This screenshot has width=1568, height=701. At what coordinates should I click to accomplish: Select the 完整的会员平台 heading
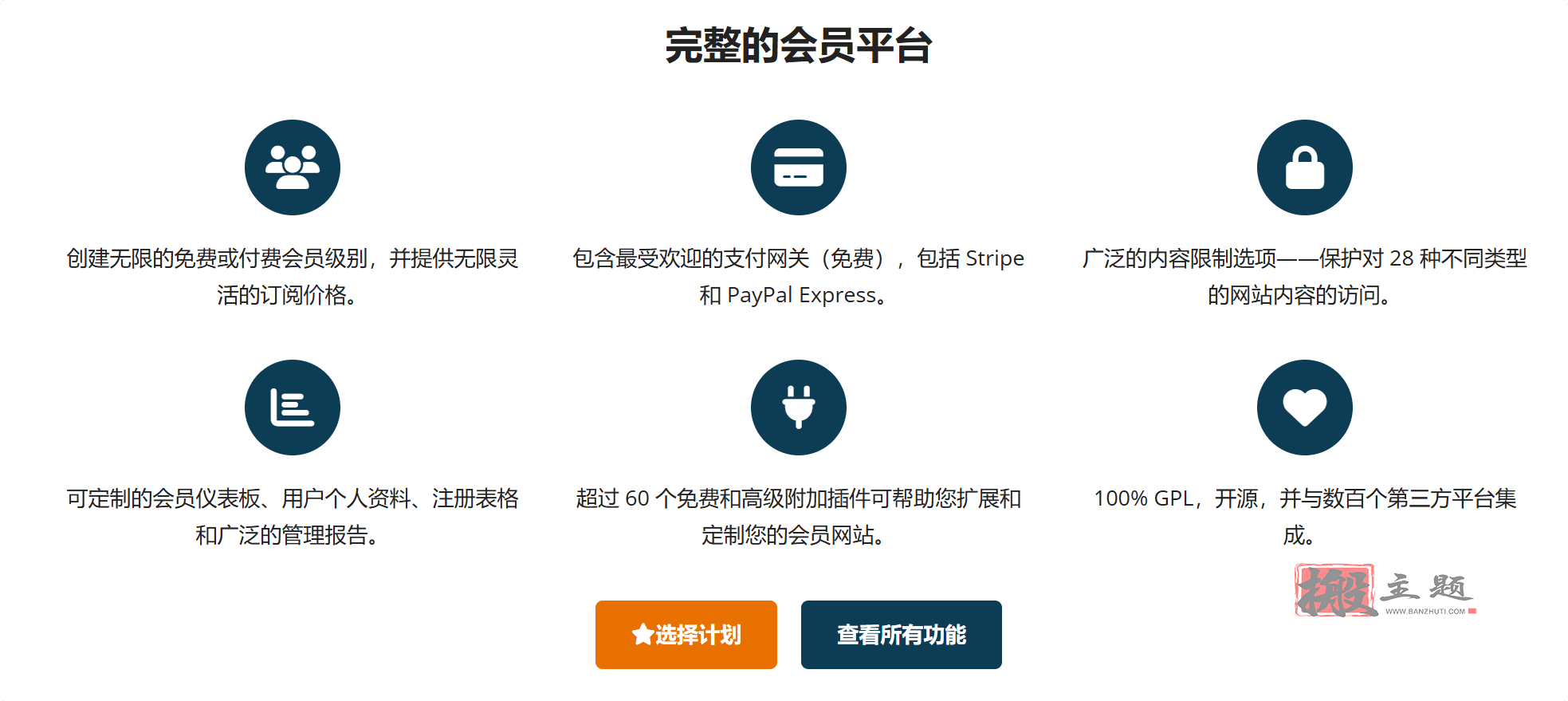799,45
